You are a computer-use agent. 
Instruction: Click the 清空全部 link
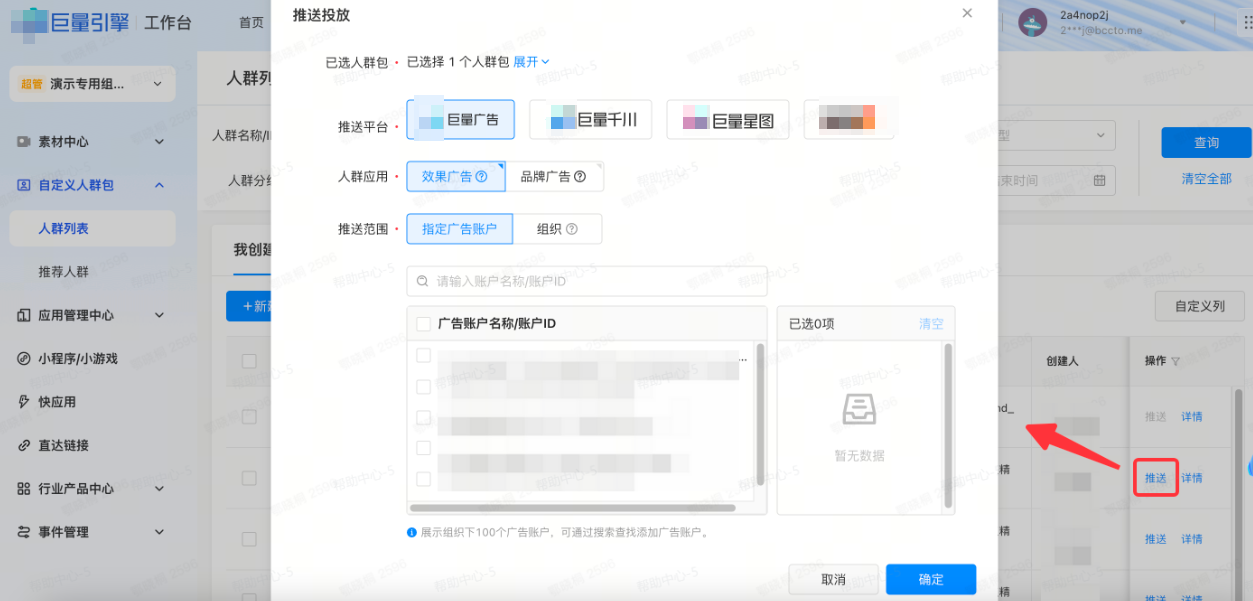[1206, 179]
